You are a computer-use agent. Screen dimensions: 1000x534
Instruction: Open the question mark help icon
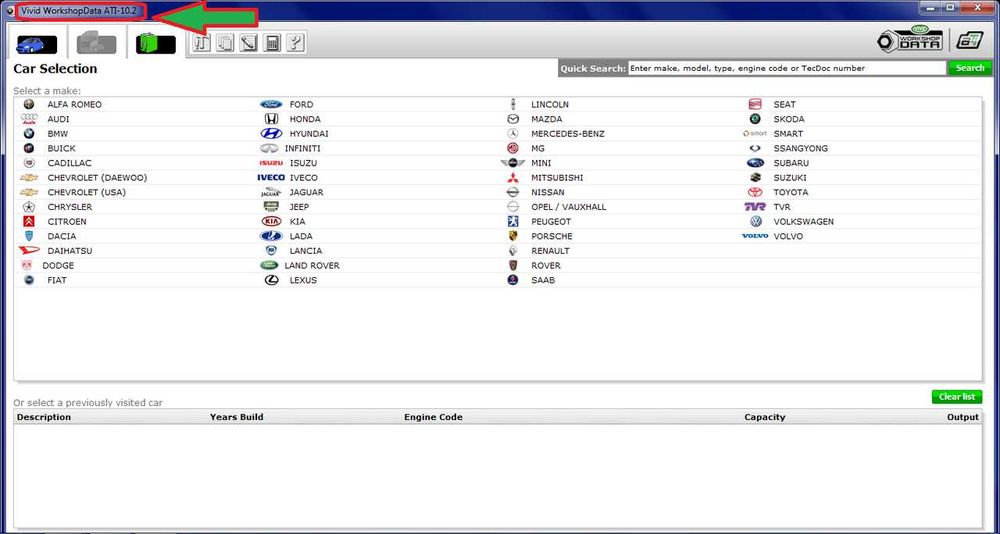point(295,43)
